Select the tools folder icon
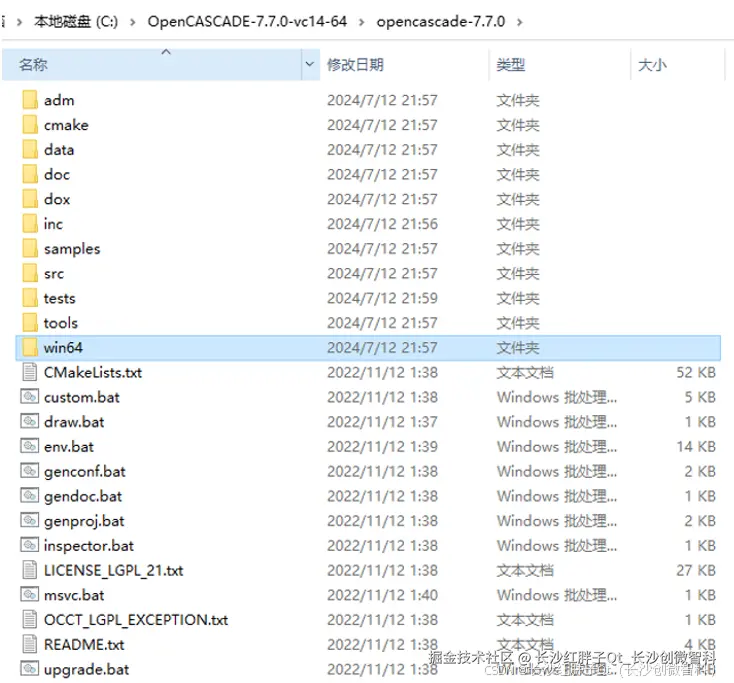Screen dimensions: 734x683 click(30, 323)
